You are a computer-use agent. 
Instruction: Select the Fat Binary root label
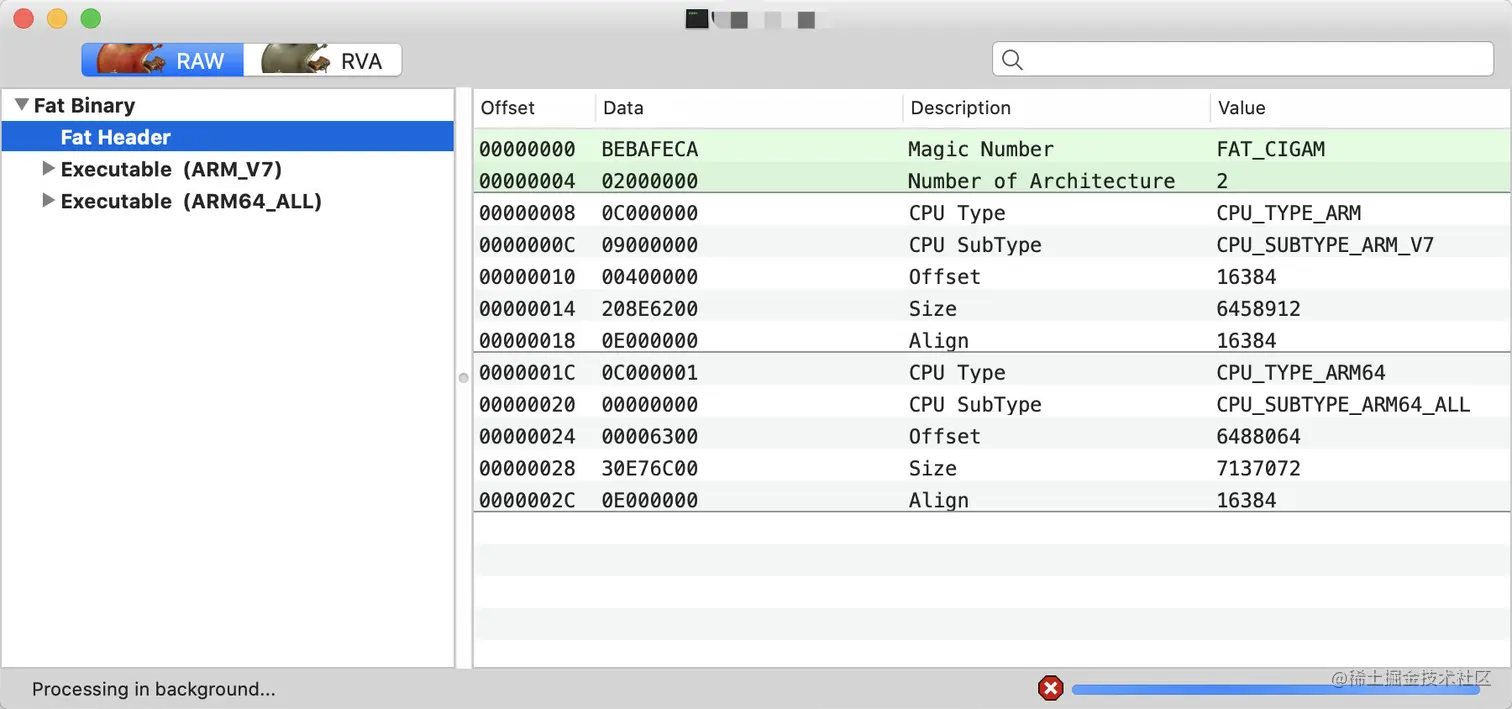click(x=84, y=105)
